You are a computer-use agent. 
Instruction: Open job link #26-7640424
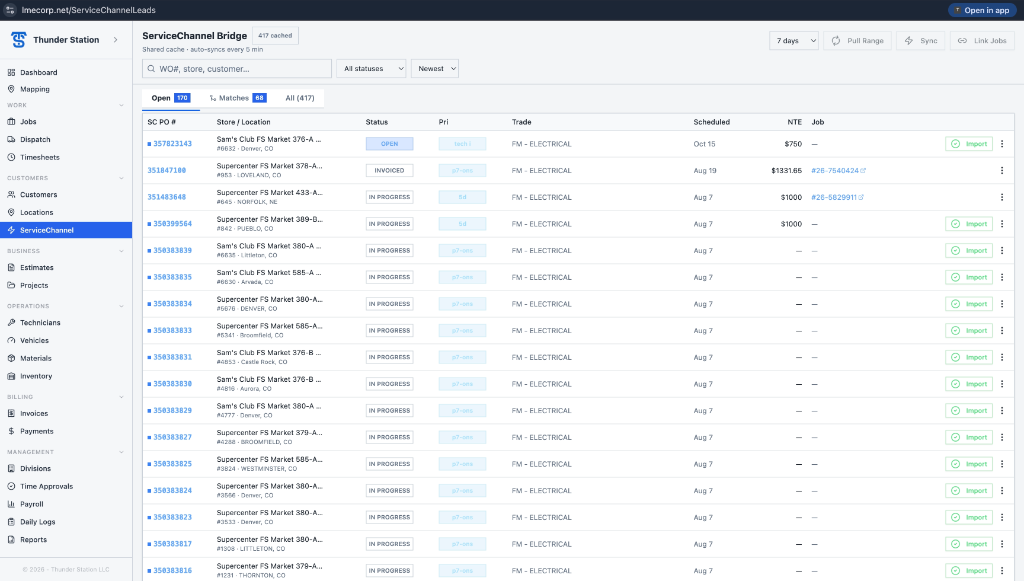coord(838,170)
